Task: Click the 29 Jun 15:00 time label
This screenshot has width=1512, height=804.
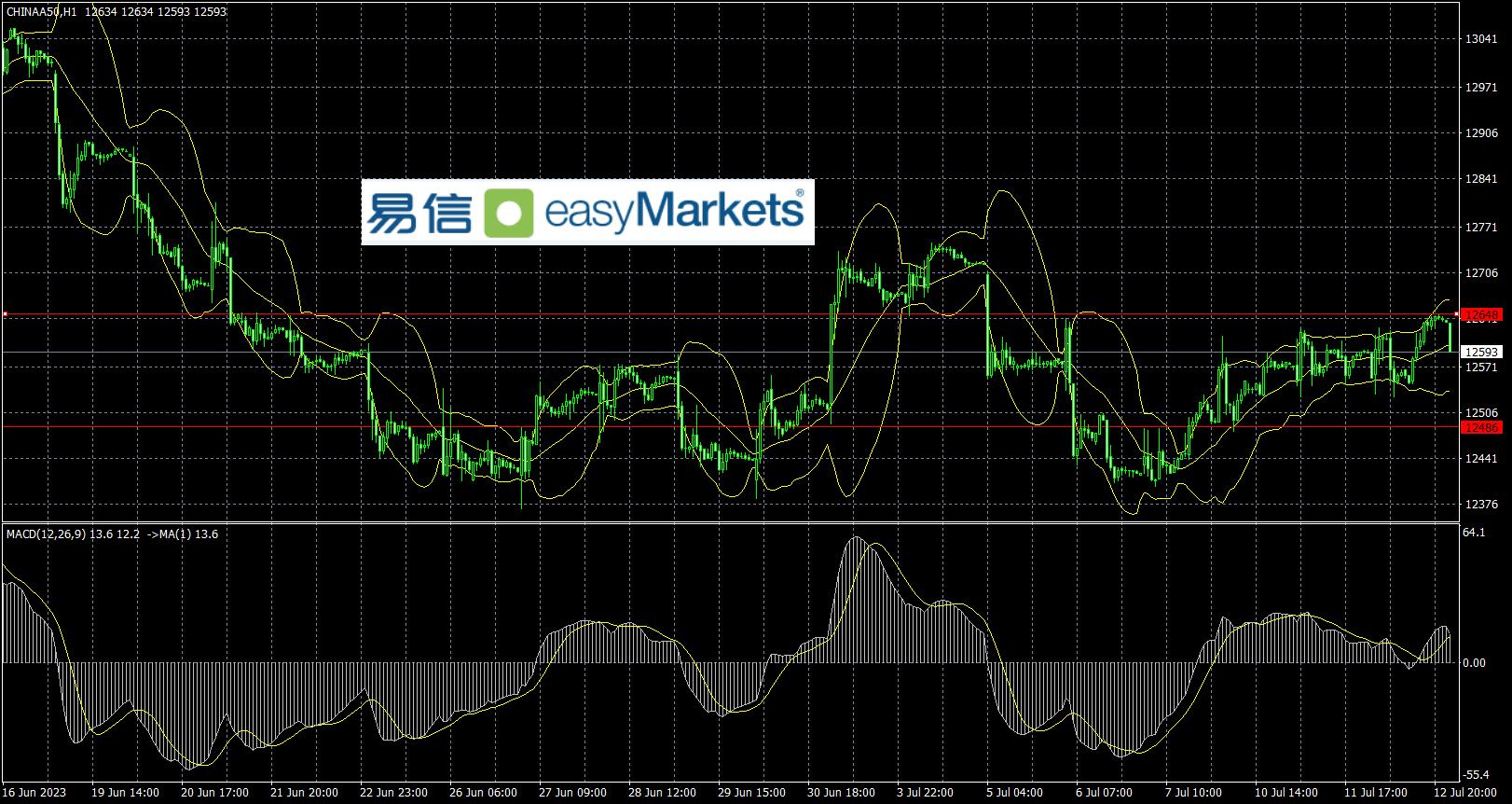Action: (751, 793)
